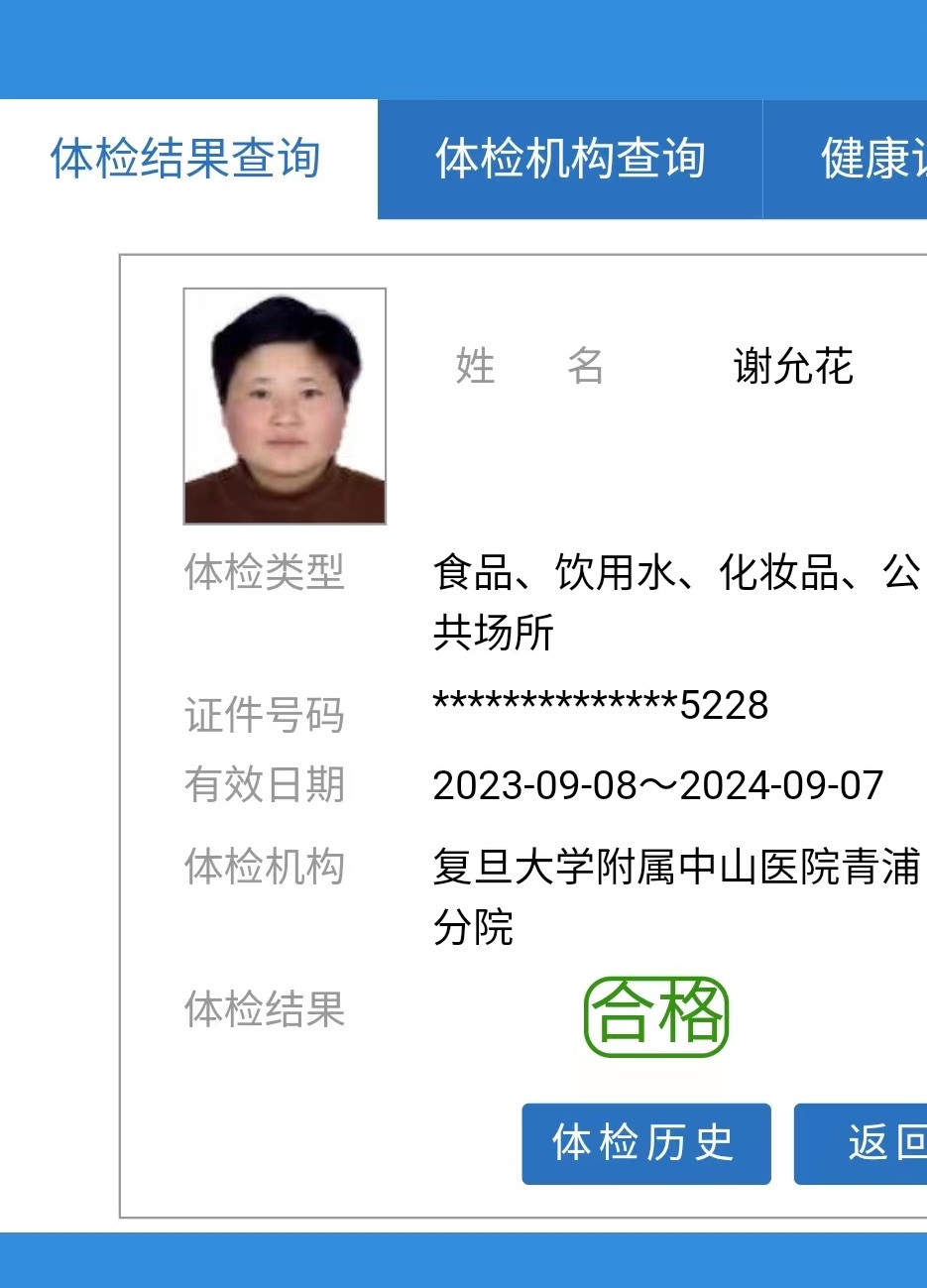The width and height of the screenshot is (927, 1288).
Task: Select the masked ID number ending 5228
Action: tap(601, 705)
